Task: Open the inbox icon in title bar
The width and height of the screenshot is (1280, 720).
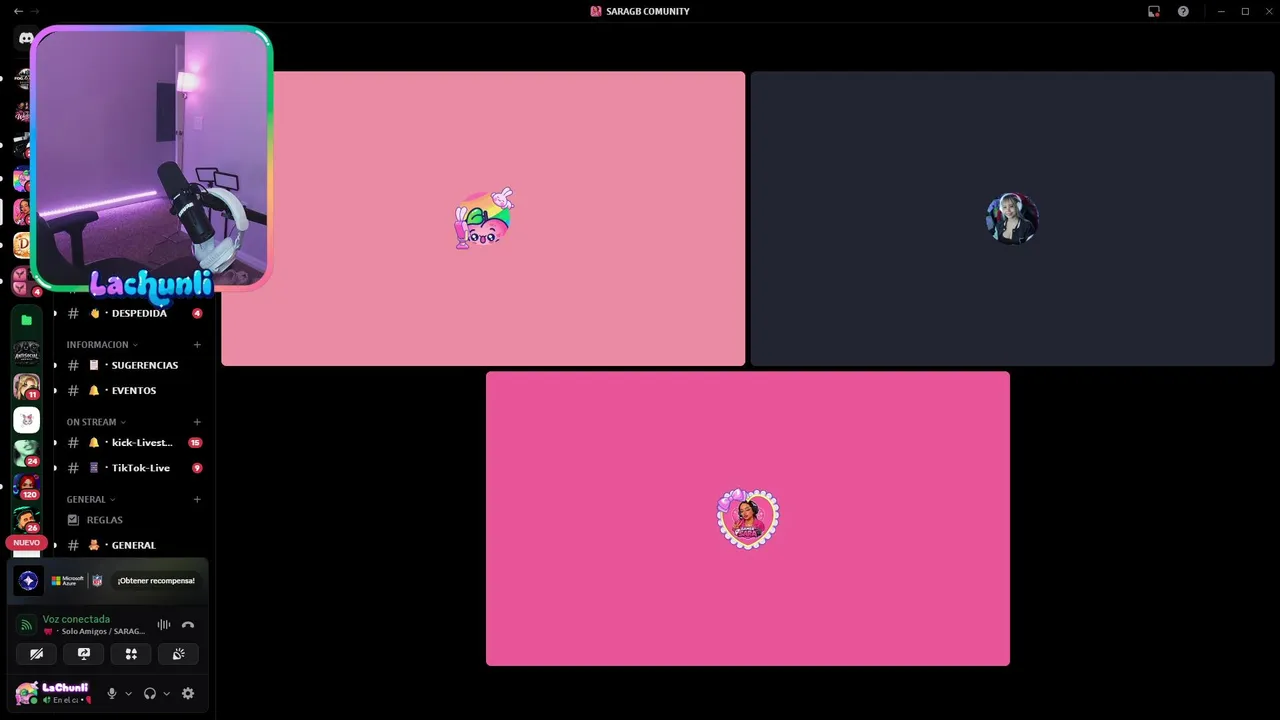Action: 1154,11
